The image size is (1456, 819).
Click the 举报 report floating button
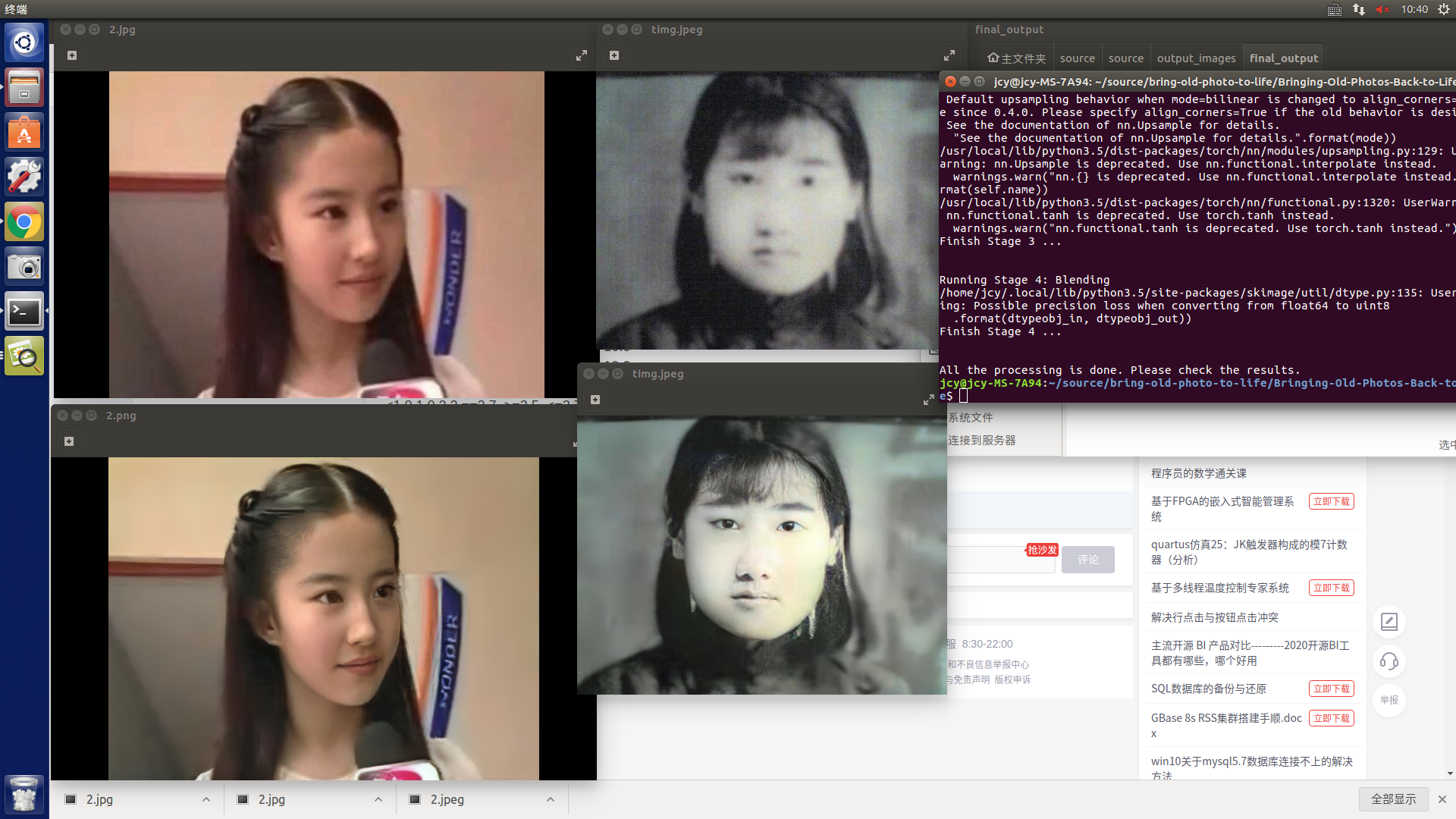pos(1389,700)
